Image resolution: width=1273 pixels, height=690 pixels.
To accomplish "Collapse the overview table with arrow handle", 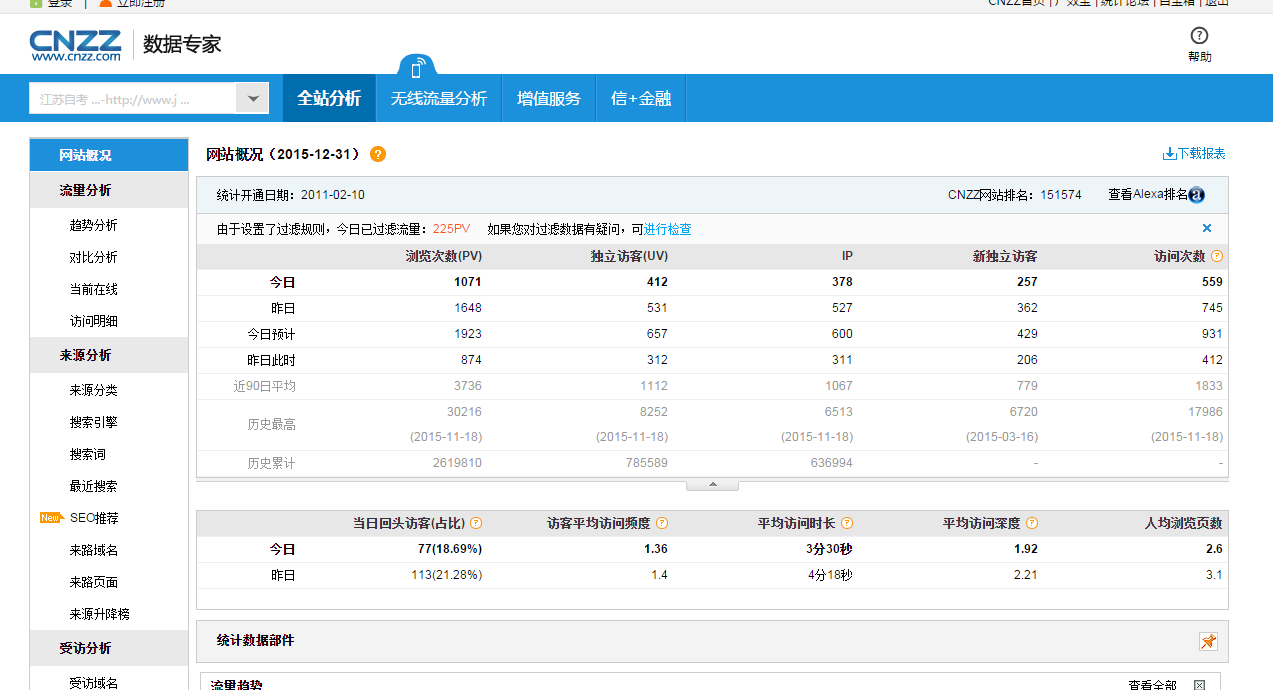I will tap(712, 485).
